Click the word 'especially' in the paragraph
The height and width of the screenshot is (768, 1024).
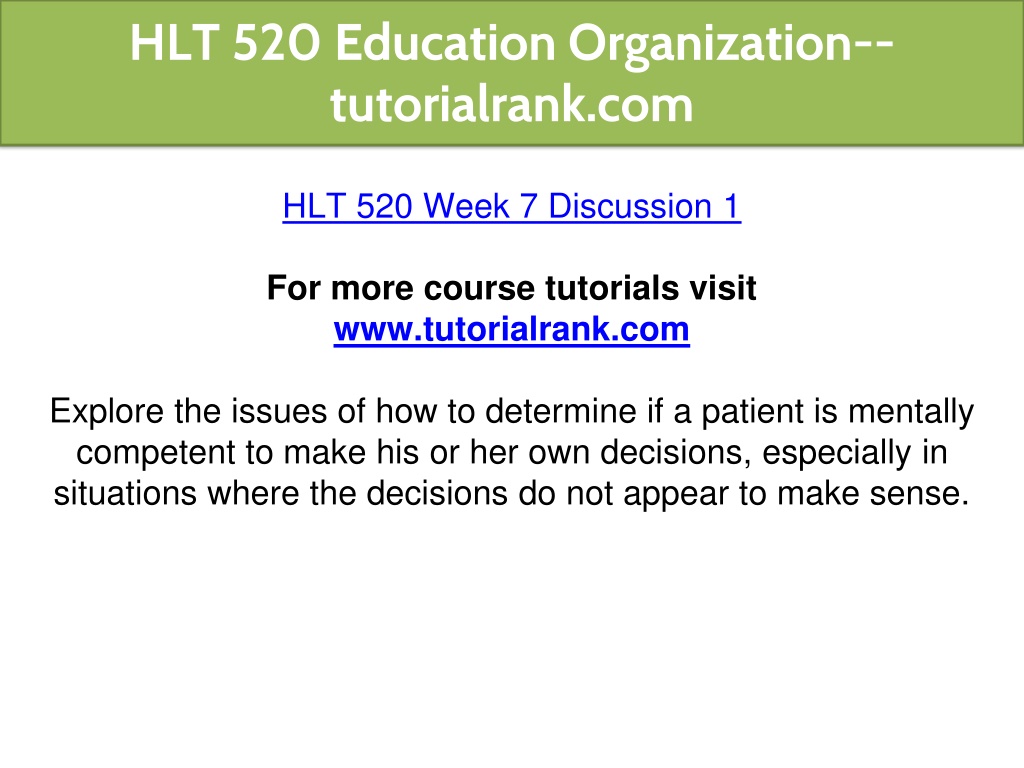coord(837,453)
